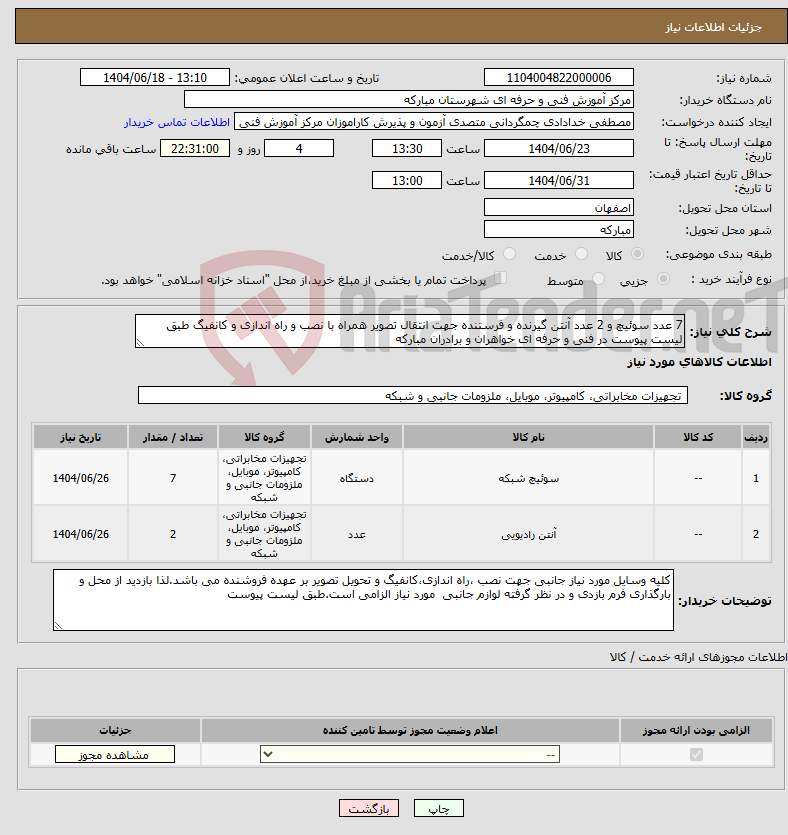Toggle the mandatory license checkbox
This screenshot has width=788, height=835.
pos(696,754)
